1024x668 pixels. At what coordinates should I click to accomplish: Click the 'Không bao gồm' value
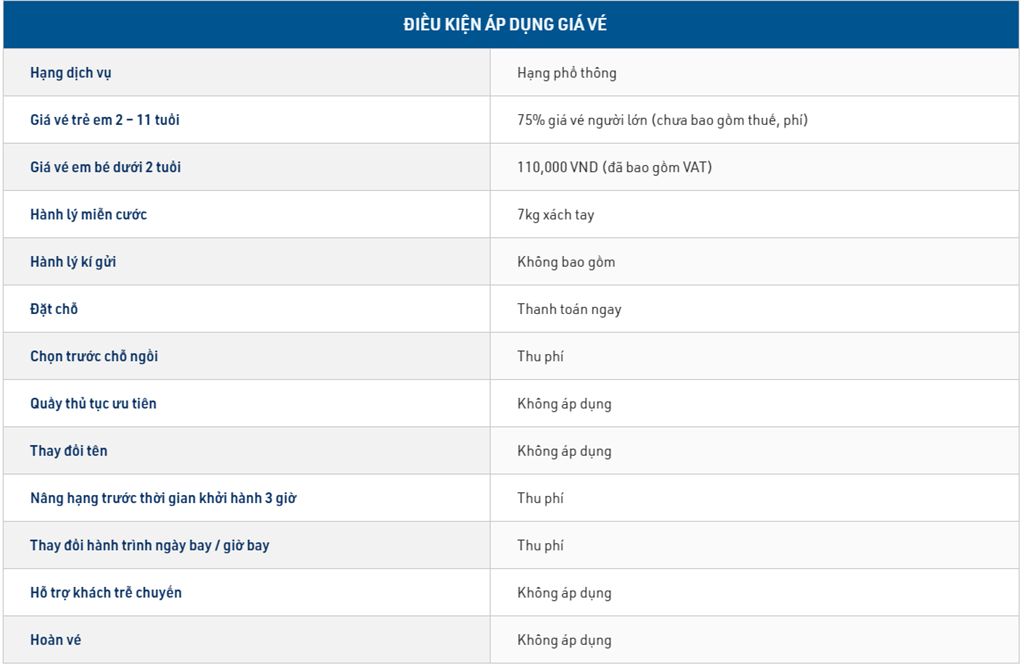coord(566,262)
